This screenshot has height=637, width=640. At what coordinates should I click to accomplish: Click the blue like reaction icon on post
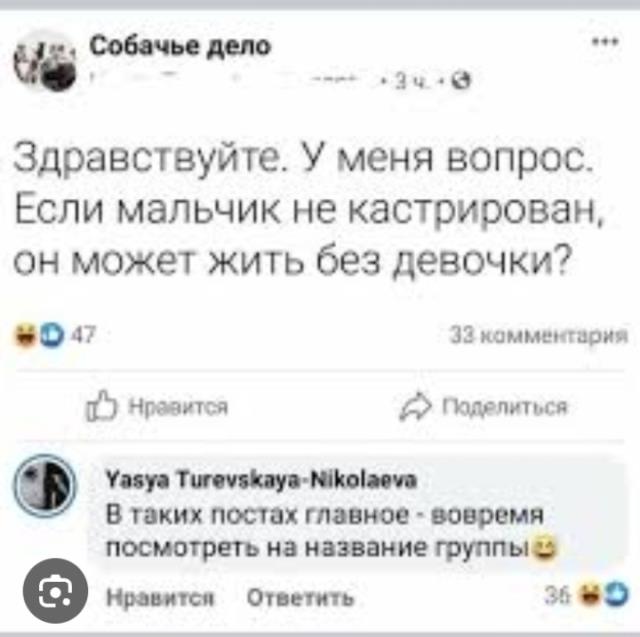click(51, 335)
